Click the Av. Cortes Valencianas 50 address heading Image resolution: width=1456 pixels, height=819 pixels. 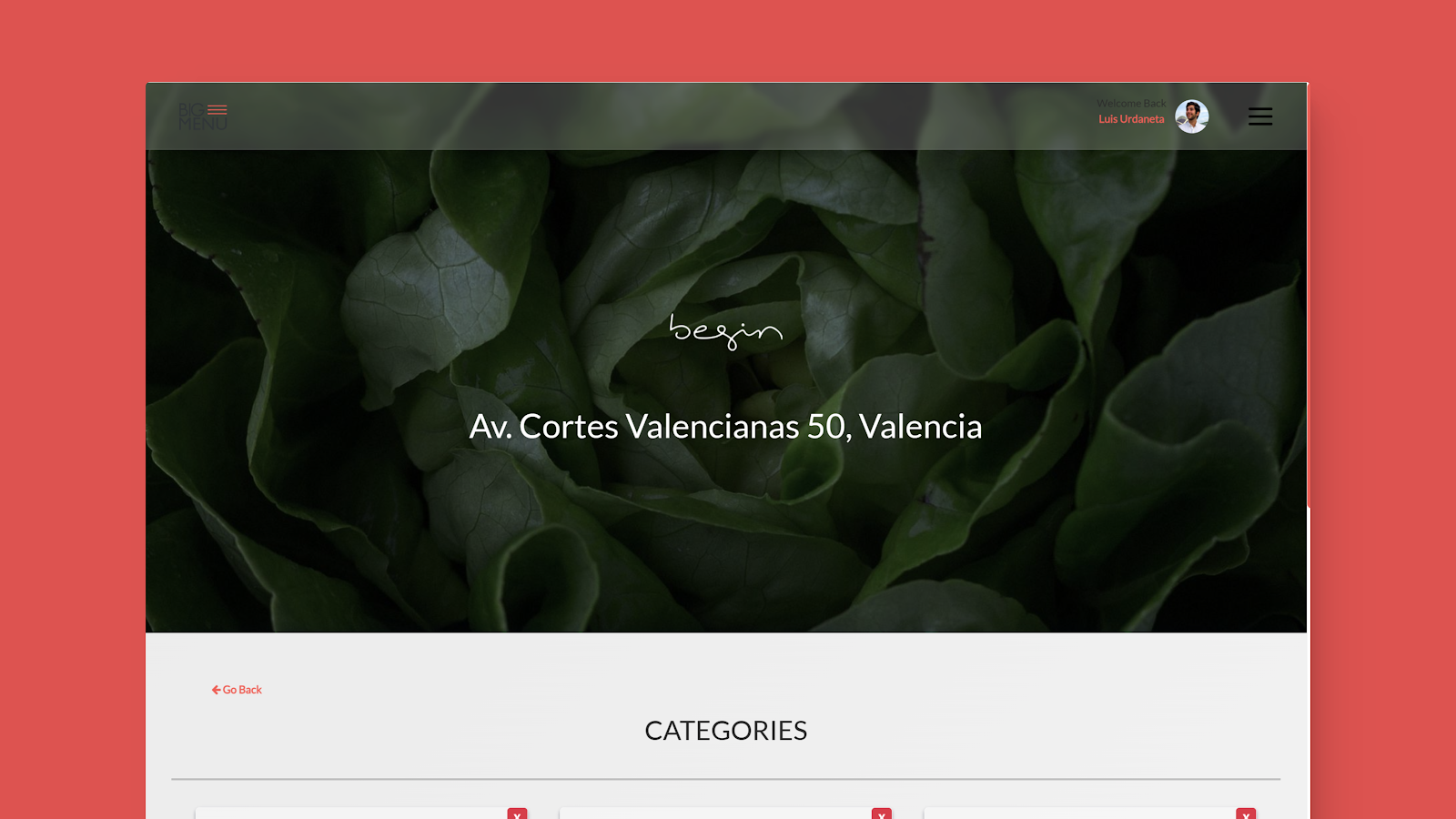(x=725, y=427)
